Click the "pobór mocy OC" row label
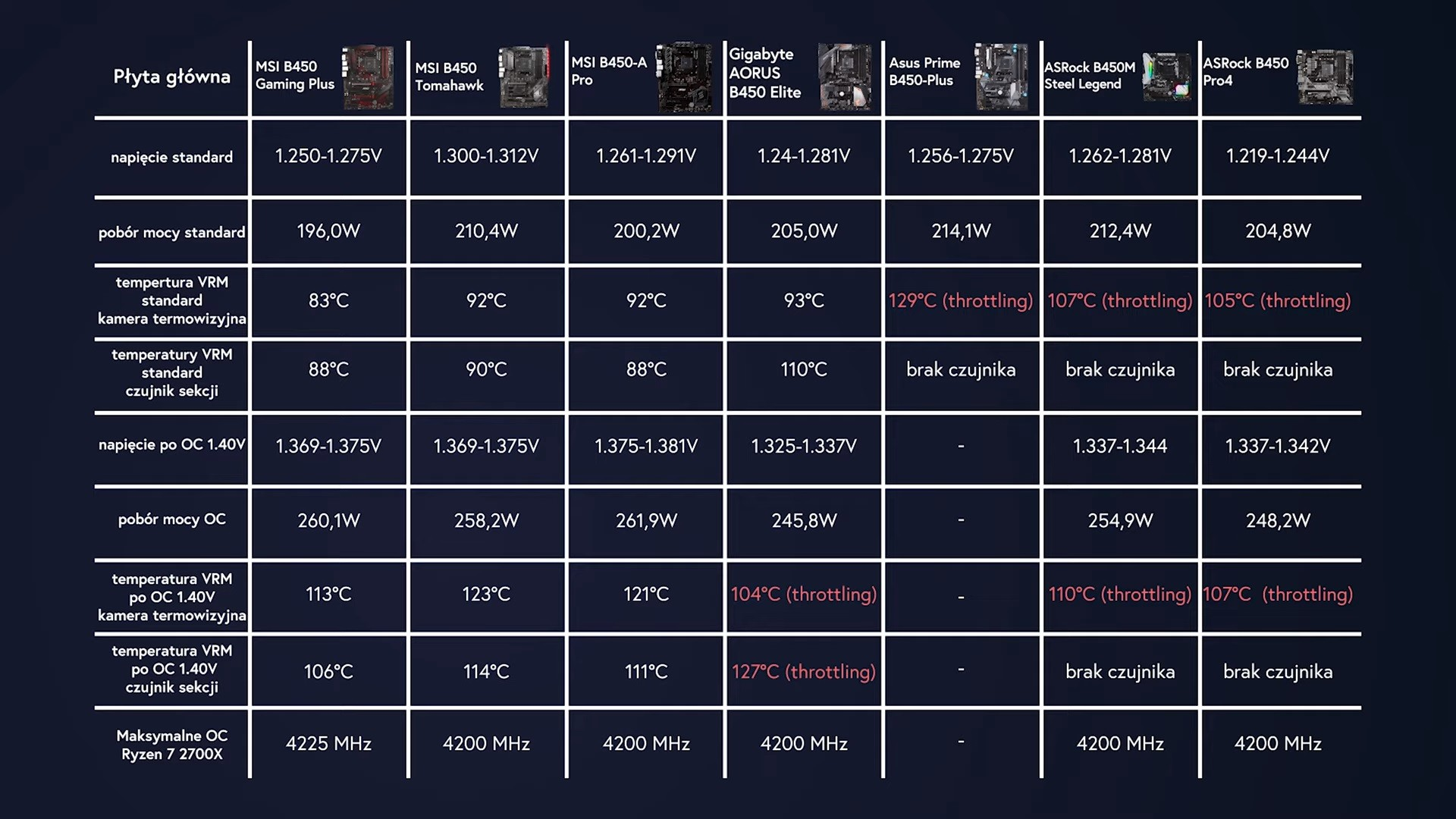The image size is (1456, 819). pos(171,519)
